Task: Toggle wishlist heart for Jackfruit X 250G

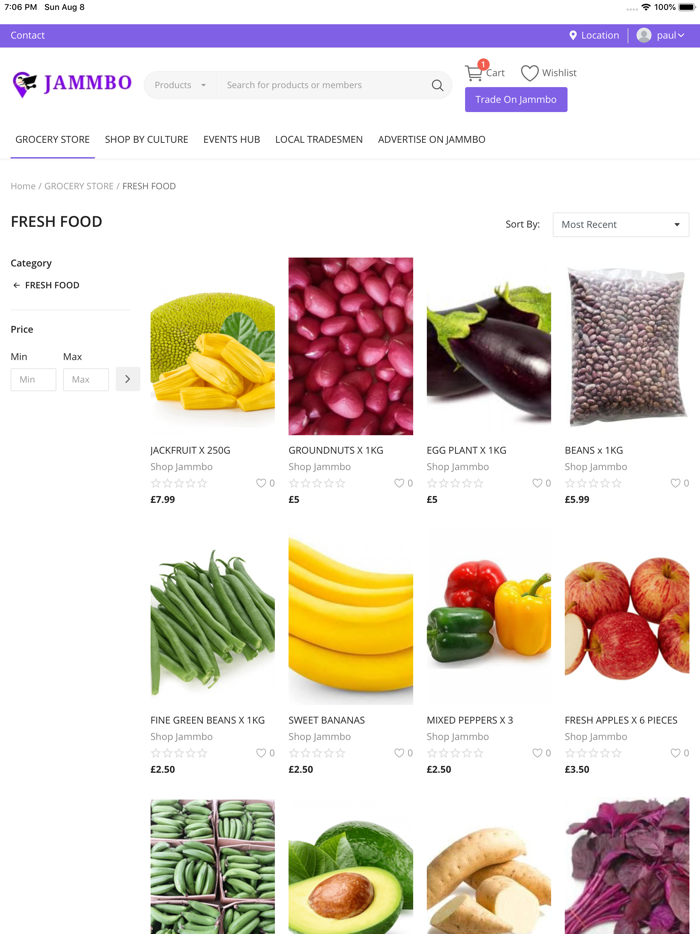Action: point(261,483)
